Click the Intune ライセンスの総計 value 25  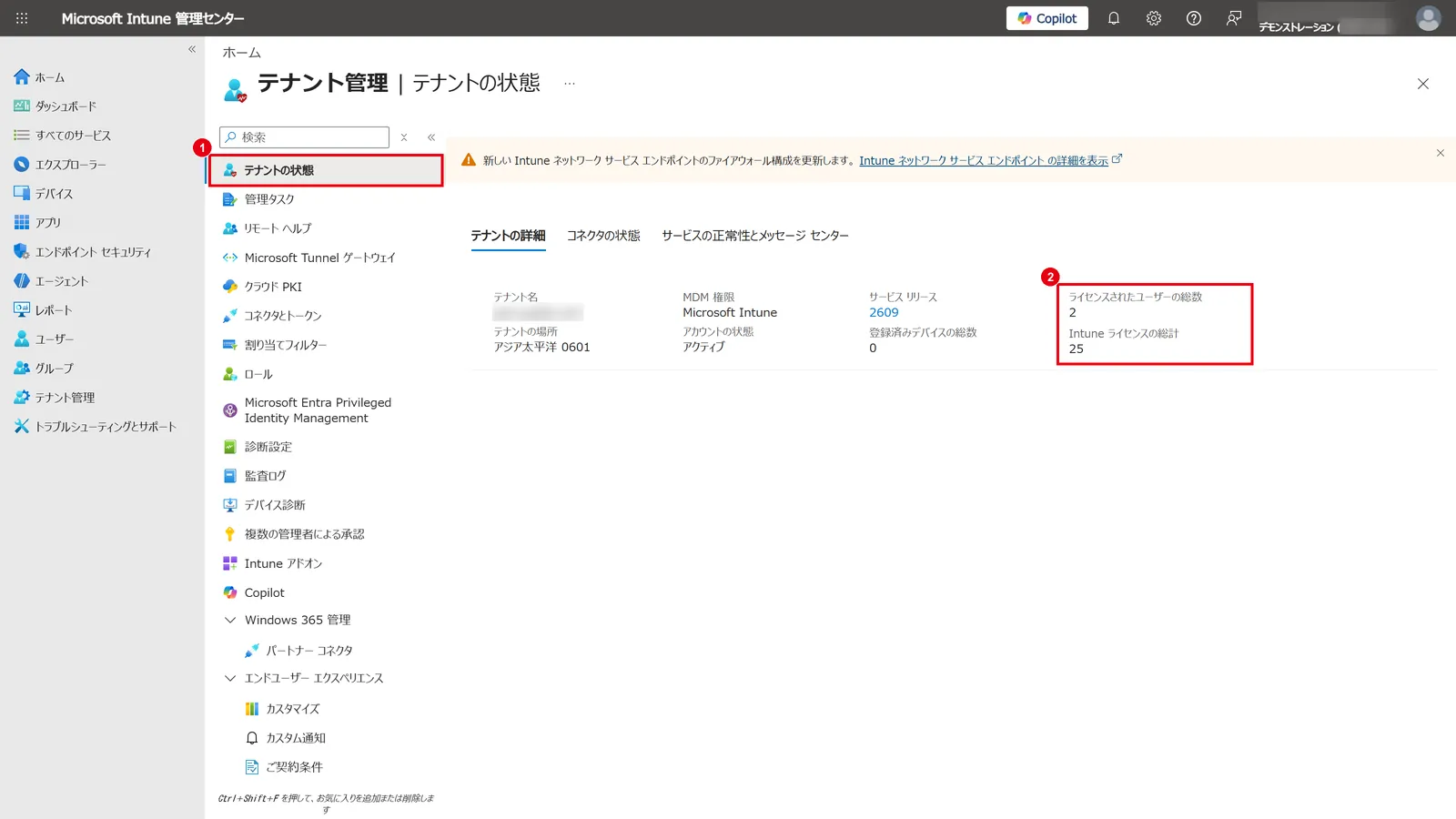click(x=1076, y=349)
